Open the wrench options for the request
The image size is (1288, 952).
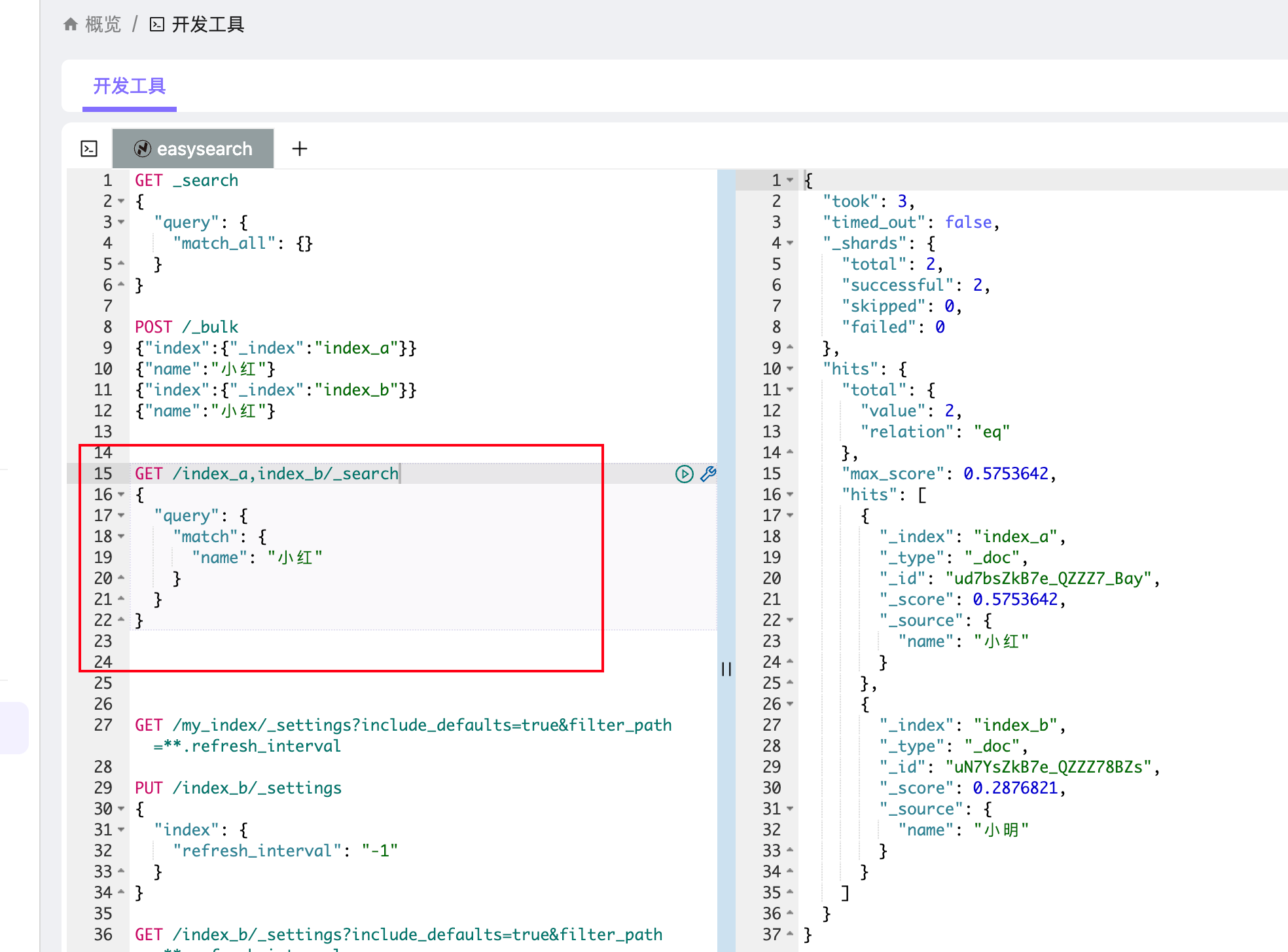708,474
